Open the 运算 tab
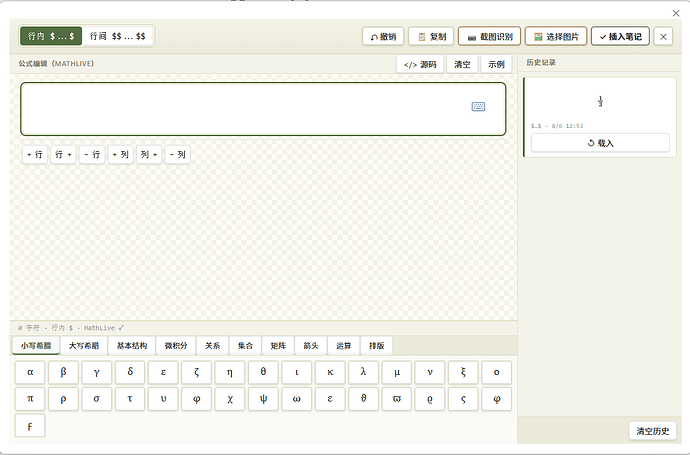The width and height of the screenshot is (690, 455). 344,346
